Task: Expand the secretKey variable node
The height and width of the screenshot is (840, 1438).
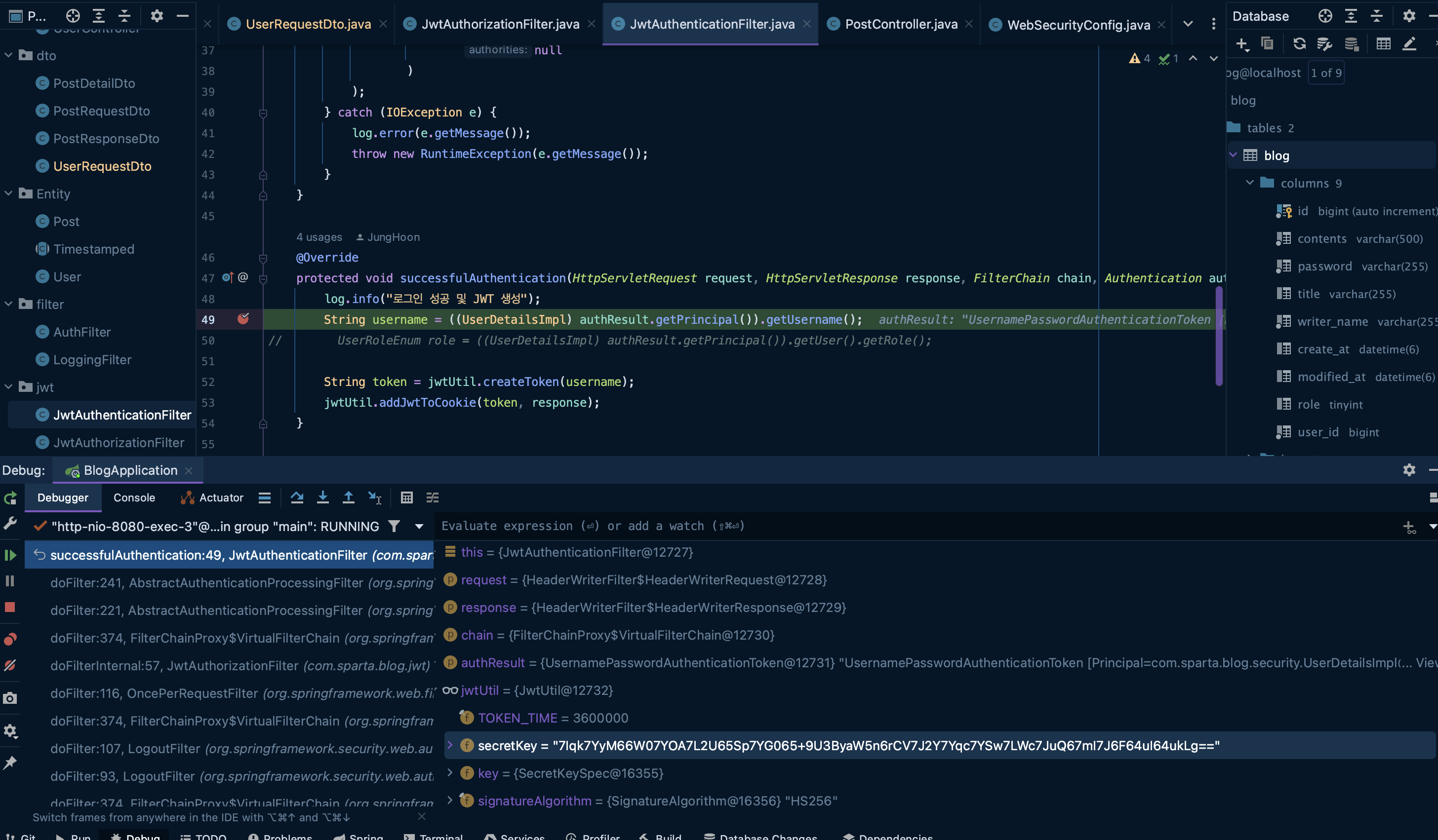Action: click(x=450, y=745)
